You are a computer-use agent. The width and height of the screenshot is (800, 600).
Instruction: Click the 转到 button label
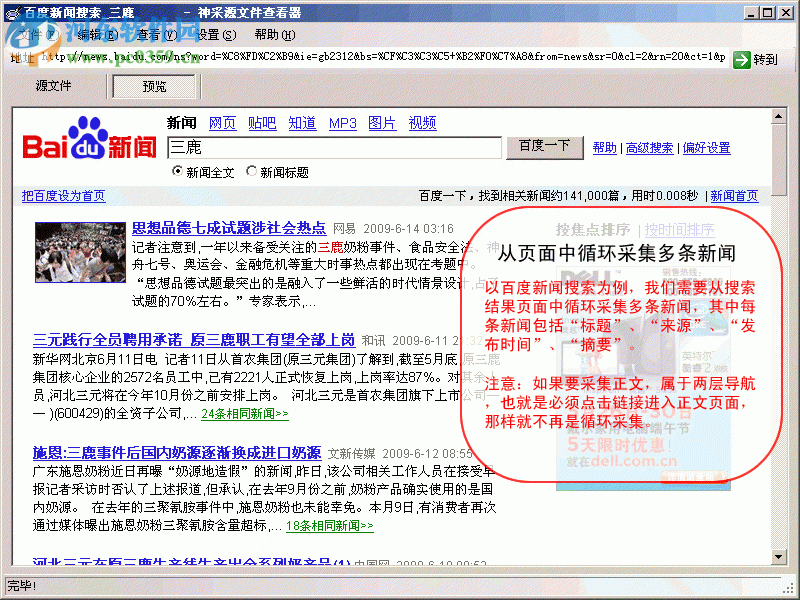(765, 60)
